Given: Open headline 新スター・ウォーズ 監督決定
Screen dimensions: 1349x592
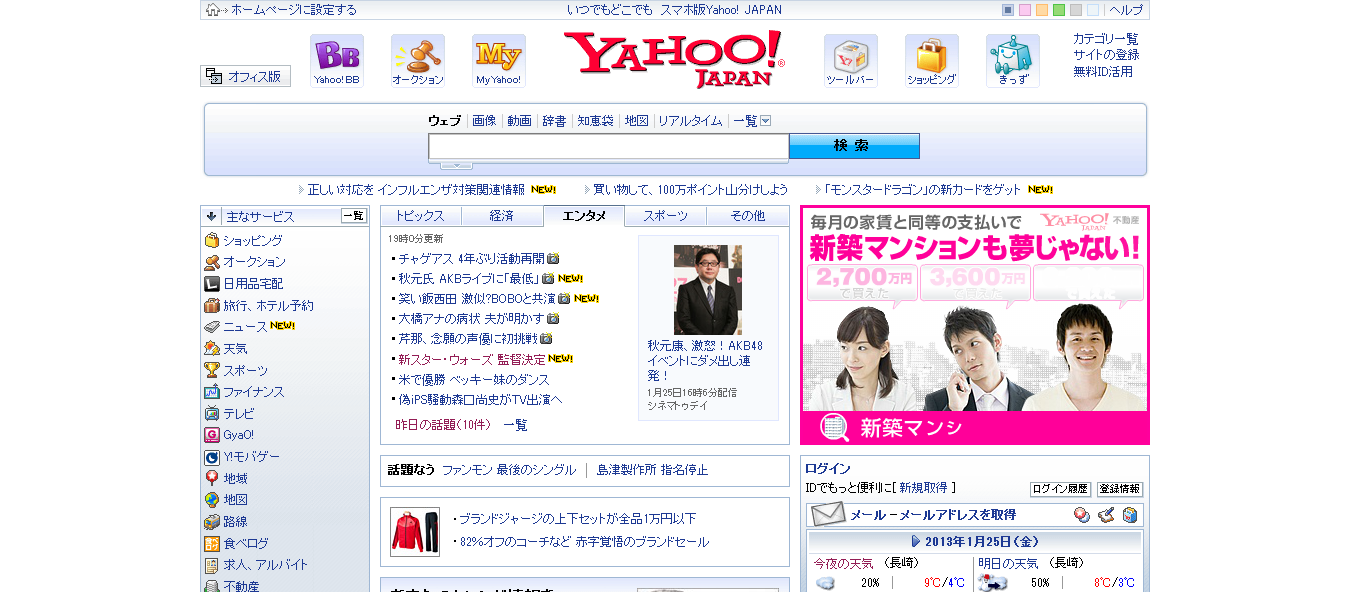Looking at the screenshot, I should point(472,359).
